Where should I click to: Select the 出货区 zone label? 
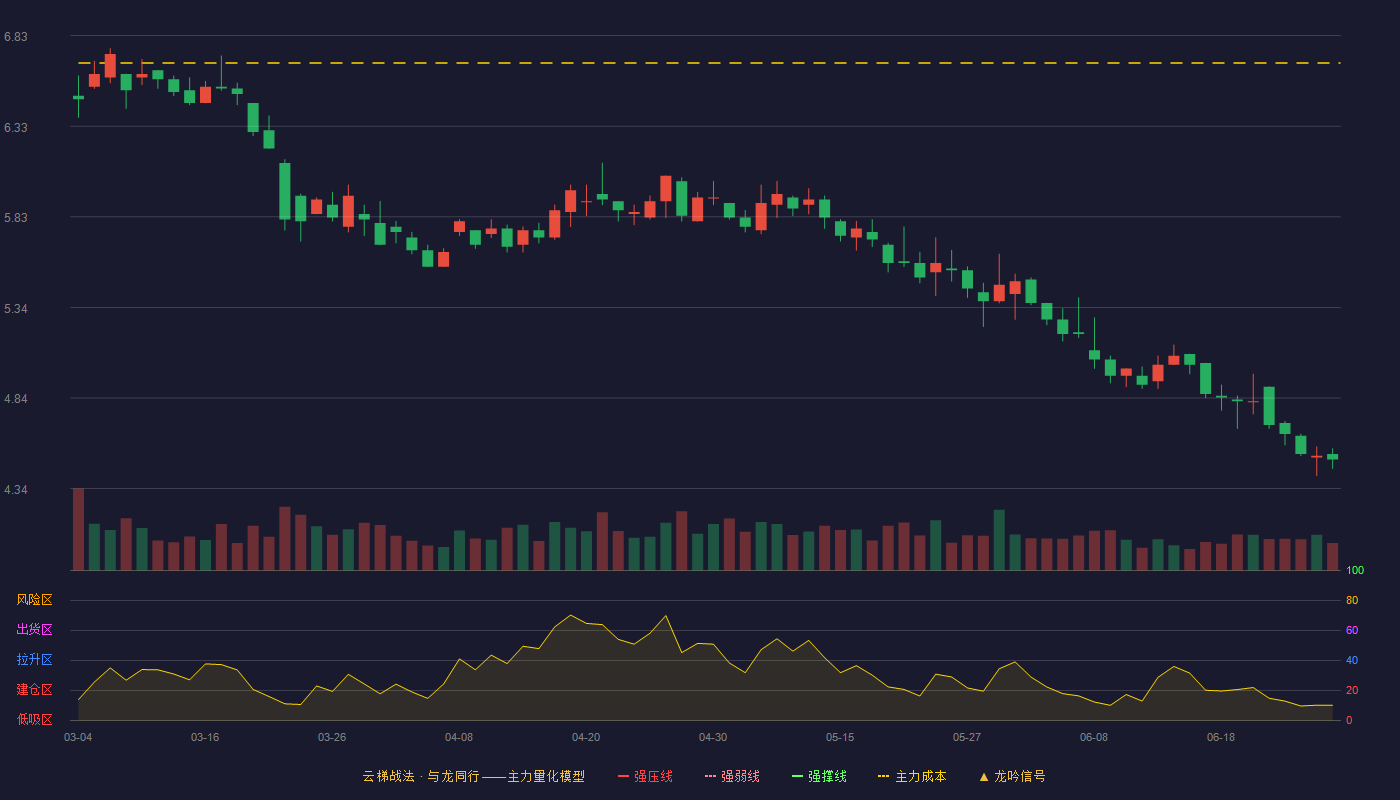[x=34, y=630]
